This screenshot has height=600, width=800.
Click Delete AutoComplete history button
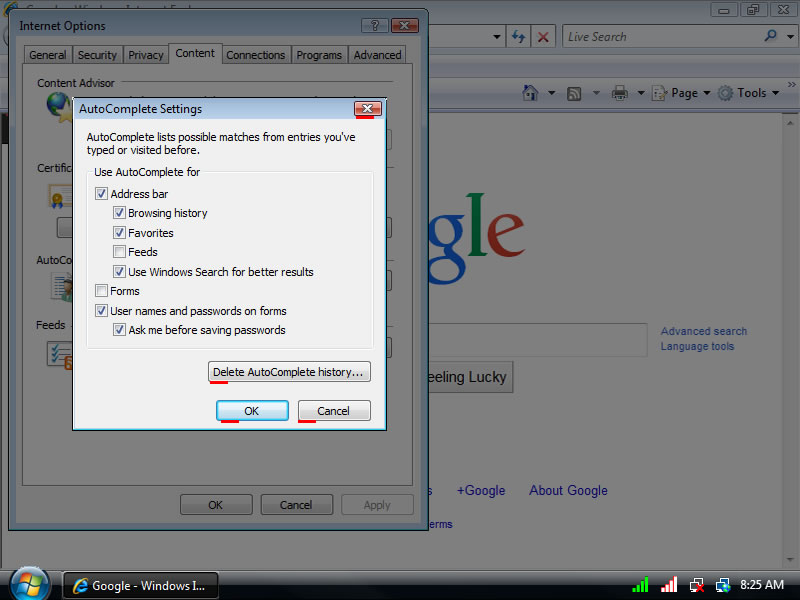pyautogui.click(x=289, y=372)
